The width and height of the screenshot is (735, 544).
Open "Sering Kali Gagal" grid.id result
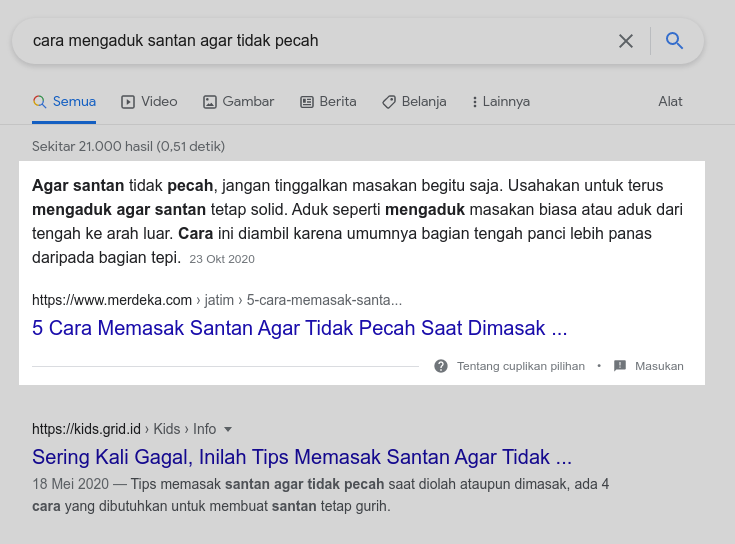(301, 458)
